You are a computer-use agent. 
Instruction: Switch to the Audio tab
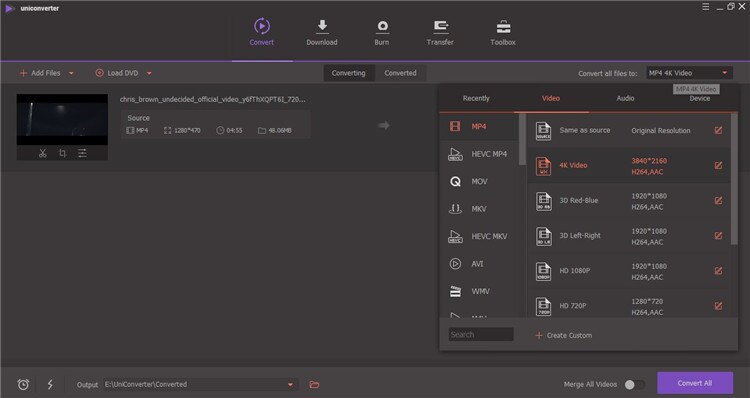click(625, 98)
